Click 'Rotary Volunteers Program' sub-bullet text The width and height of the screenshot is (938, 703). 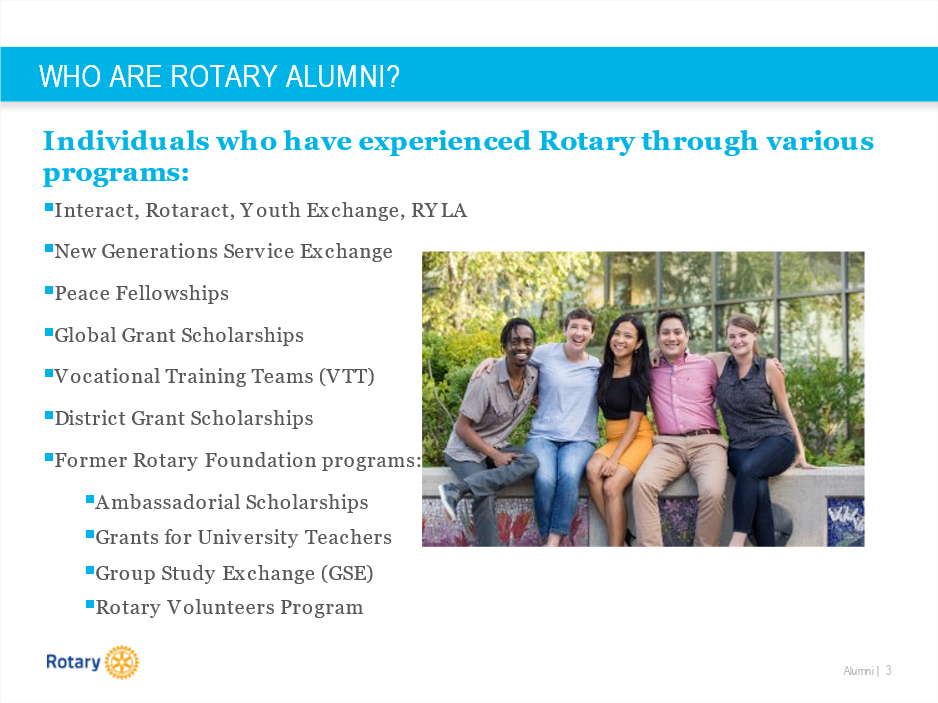click(x=229, y=608)
